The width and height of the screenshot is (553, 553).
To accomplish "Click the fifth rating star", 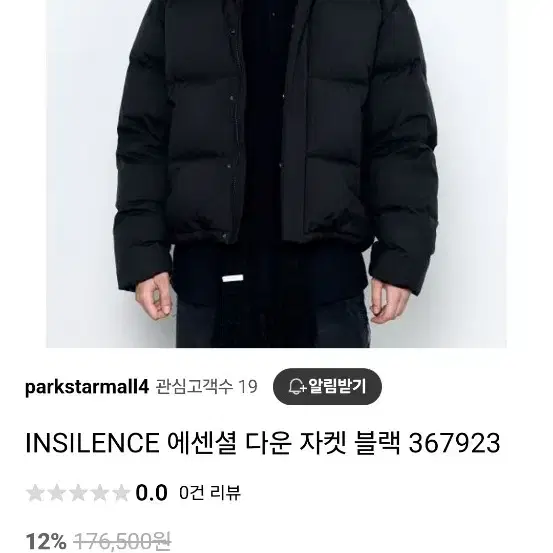I will (x=121, y=493).
